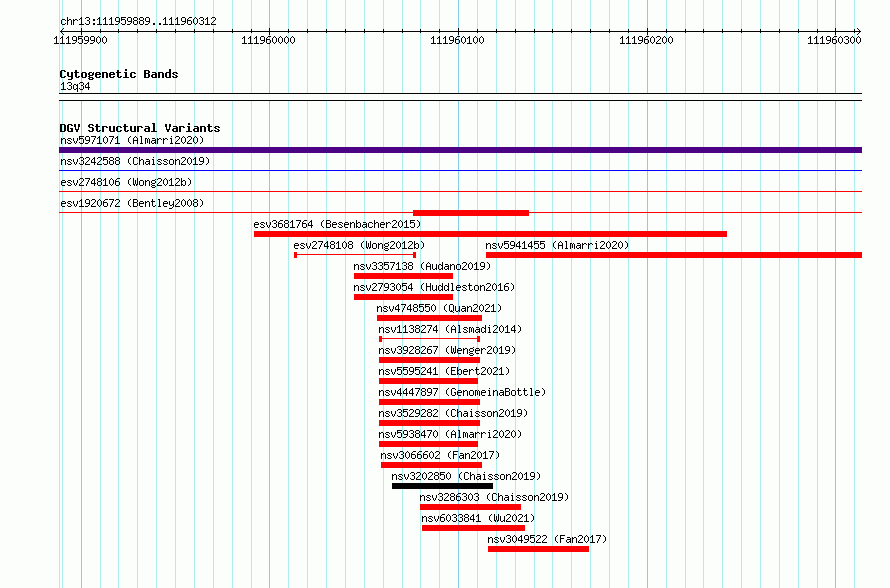Open variant esv1920672 (Bentley2008) label
This screenshot has width=890, height=588.
(x=132, y=203)
